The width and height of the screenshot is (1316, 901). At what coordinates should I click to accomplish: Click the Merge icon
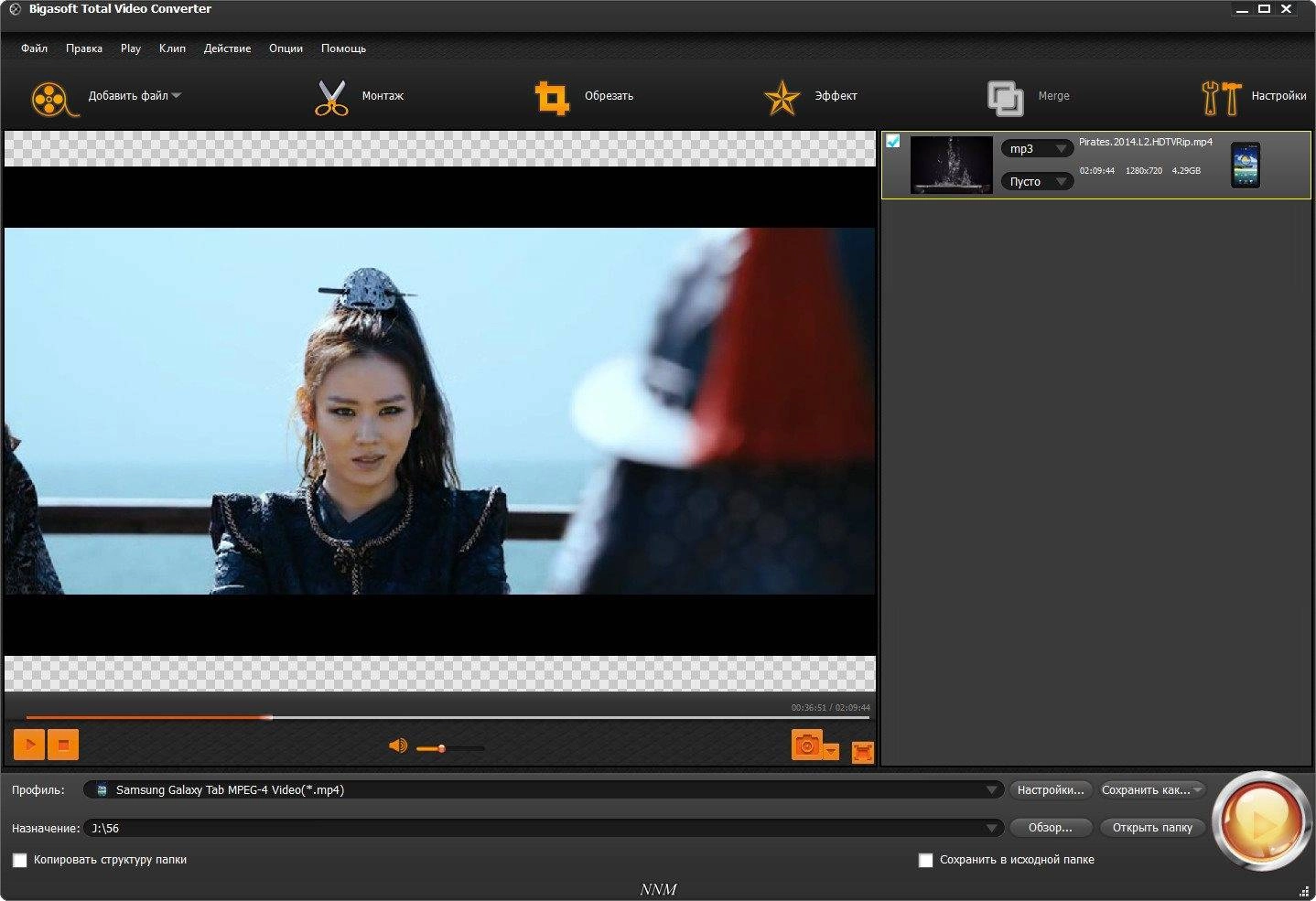coord(1005,98)
